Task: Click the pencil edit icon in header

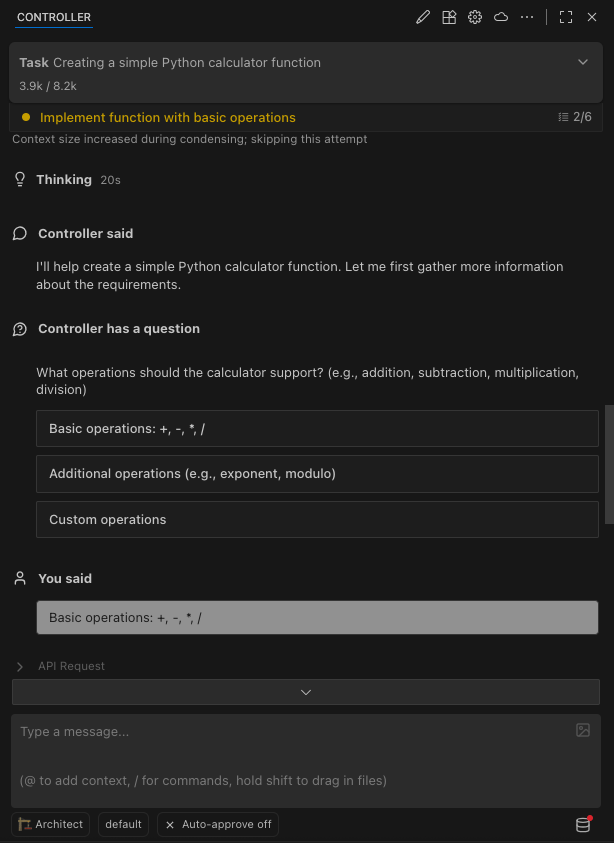Action: tap(423, 17)
